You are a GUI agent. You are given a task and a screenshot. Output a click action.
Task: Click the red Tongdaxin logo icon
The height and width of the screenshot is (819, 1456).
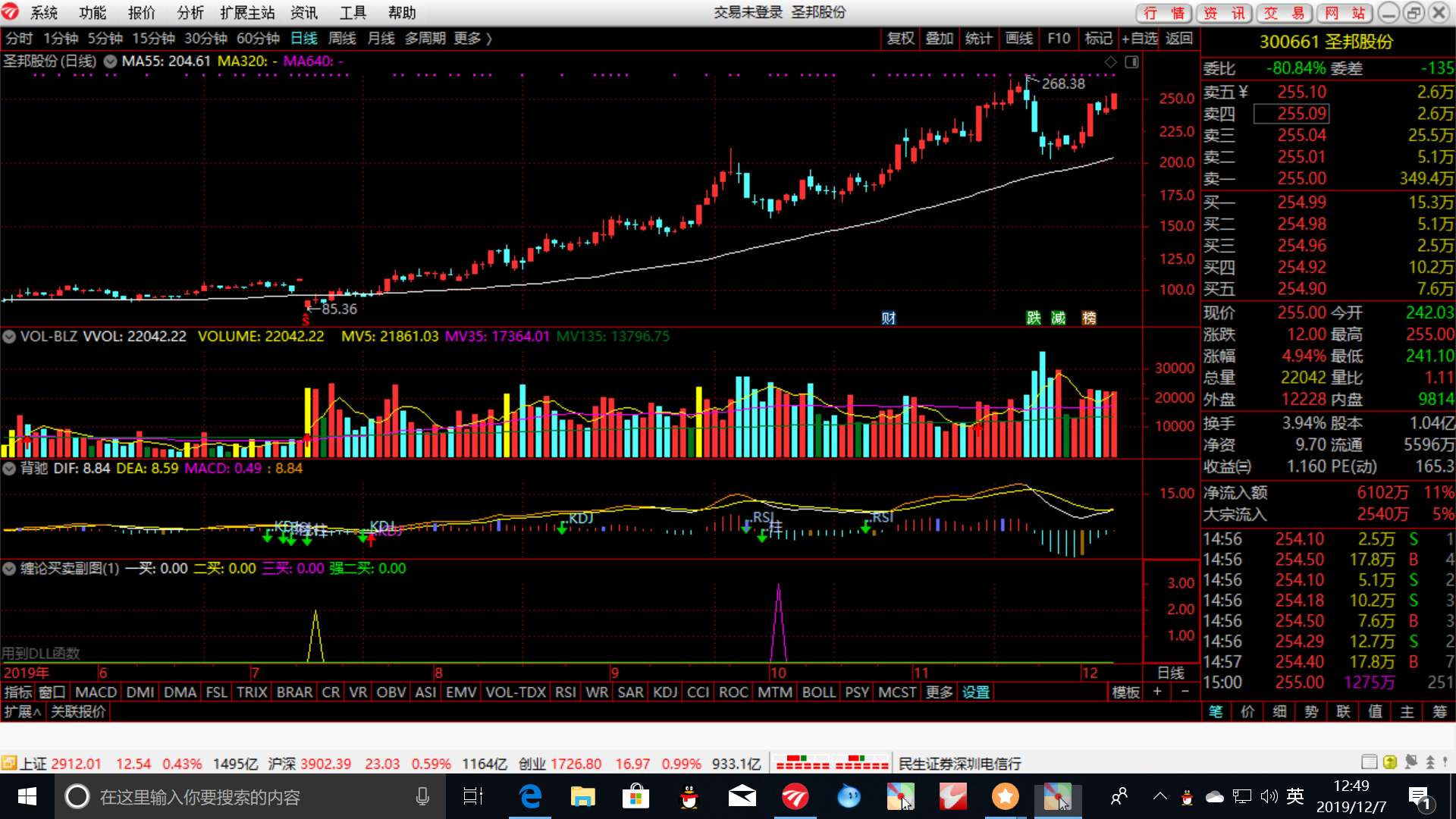[10, 12]
